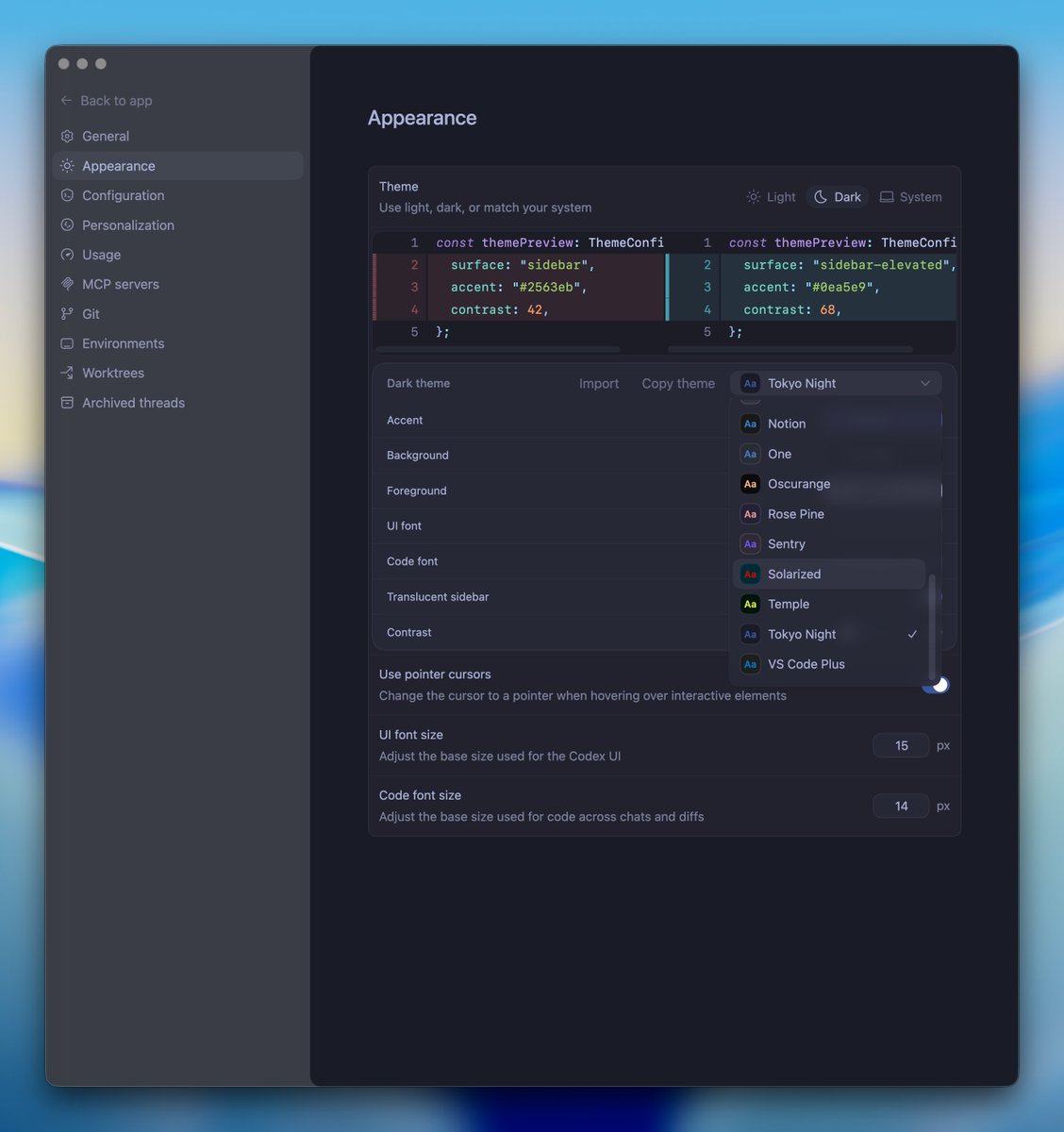Click the Contrast setting row label

tap(409, 632)
